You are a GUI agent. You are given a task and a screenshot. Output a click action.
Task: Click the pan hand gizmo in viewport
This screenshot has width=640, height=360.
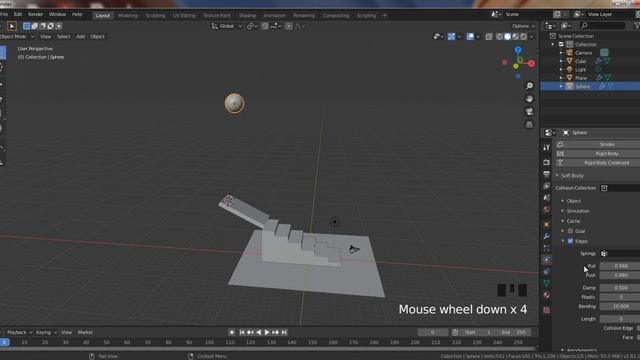529,99
